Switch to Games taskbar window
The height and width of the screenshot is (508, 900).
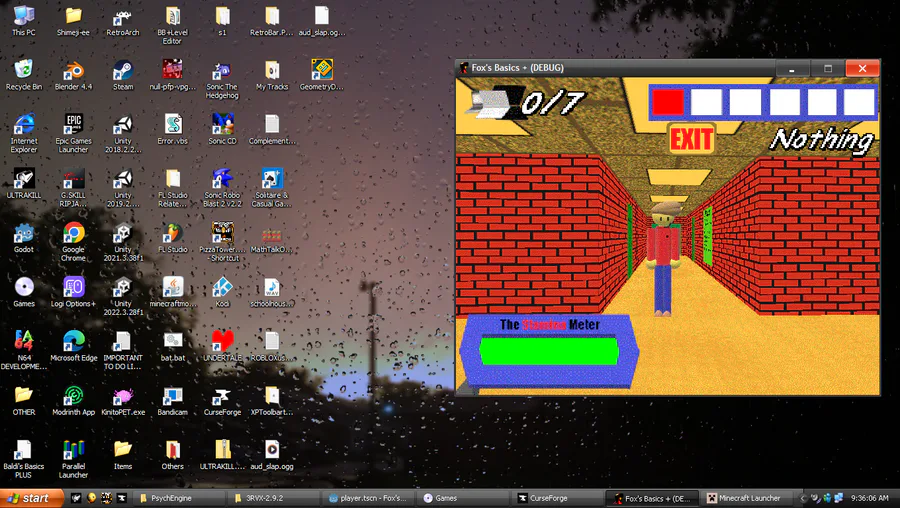pos(461,498)
